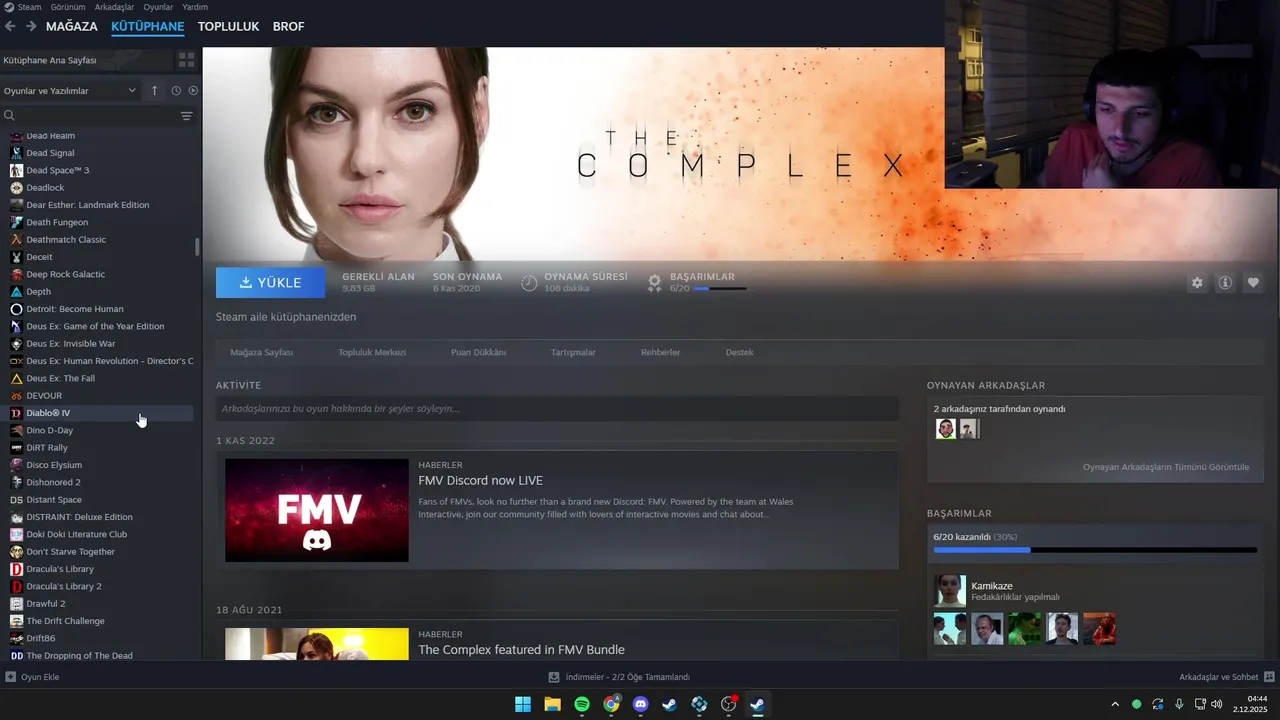The image size is (1280, 720).
Task: Click achievements 6/20 progress bar
Action: [1095, 550]
